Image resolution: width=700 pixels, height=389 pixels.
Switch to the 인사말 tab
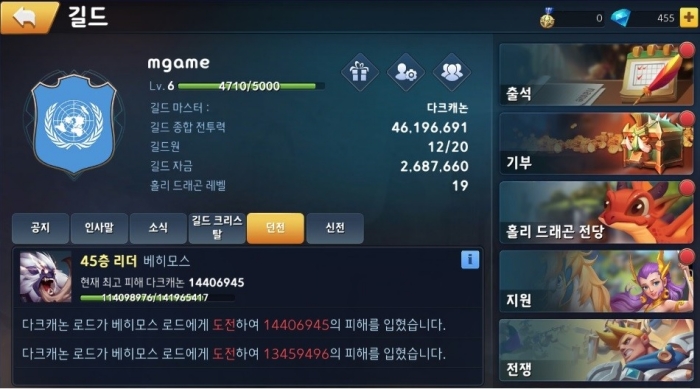[x=100, y=228]
